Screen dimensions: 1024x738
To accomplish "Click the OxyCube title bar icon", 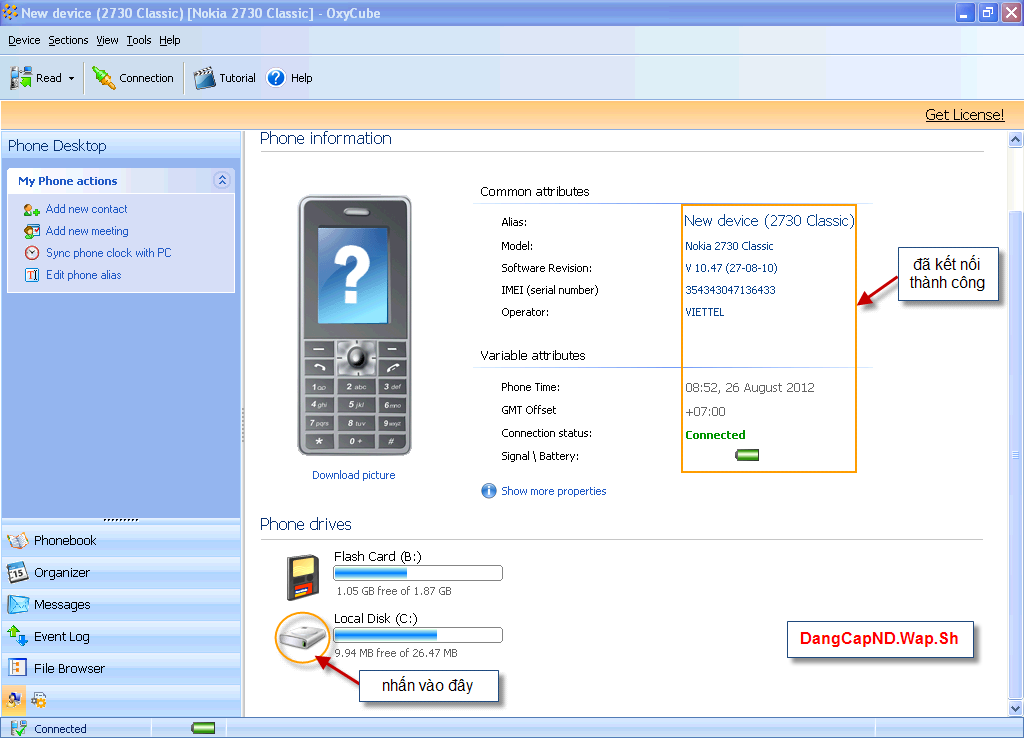I will 10,12.
